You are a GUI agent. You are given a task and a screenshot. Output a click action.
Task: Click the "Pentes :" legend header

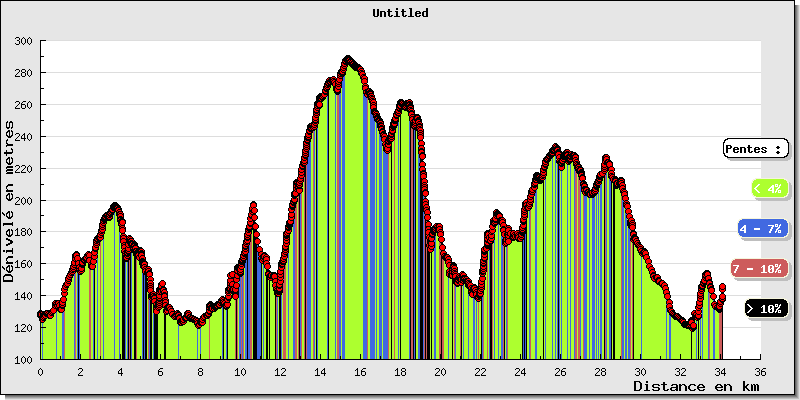[x=755, y=148]
